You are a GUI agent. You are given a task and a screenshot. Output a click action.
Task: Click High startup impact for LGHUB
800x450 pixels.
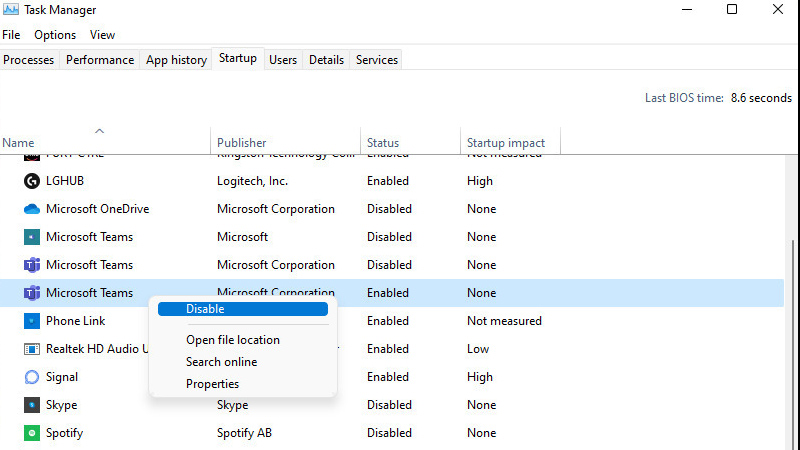coord(480,182)
